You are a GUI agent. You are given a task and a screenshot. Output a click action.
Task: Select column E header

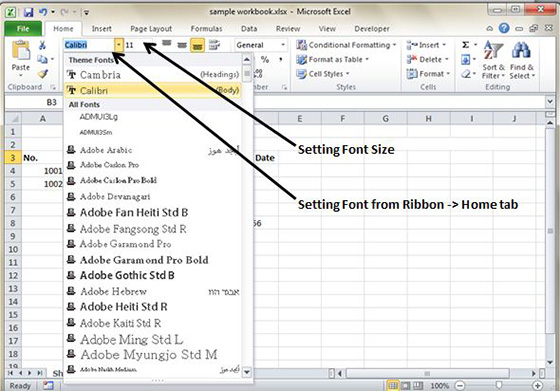coord(300,118)
